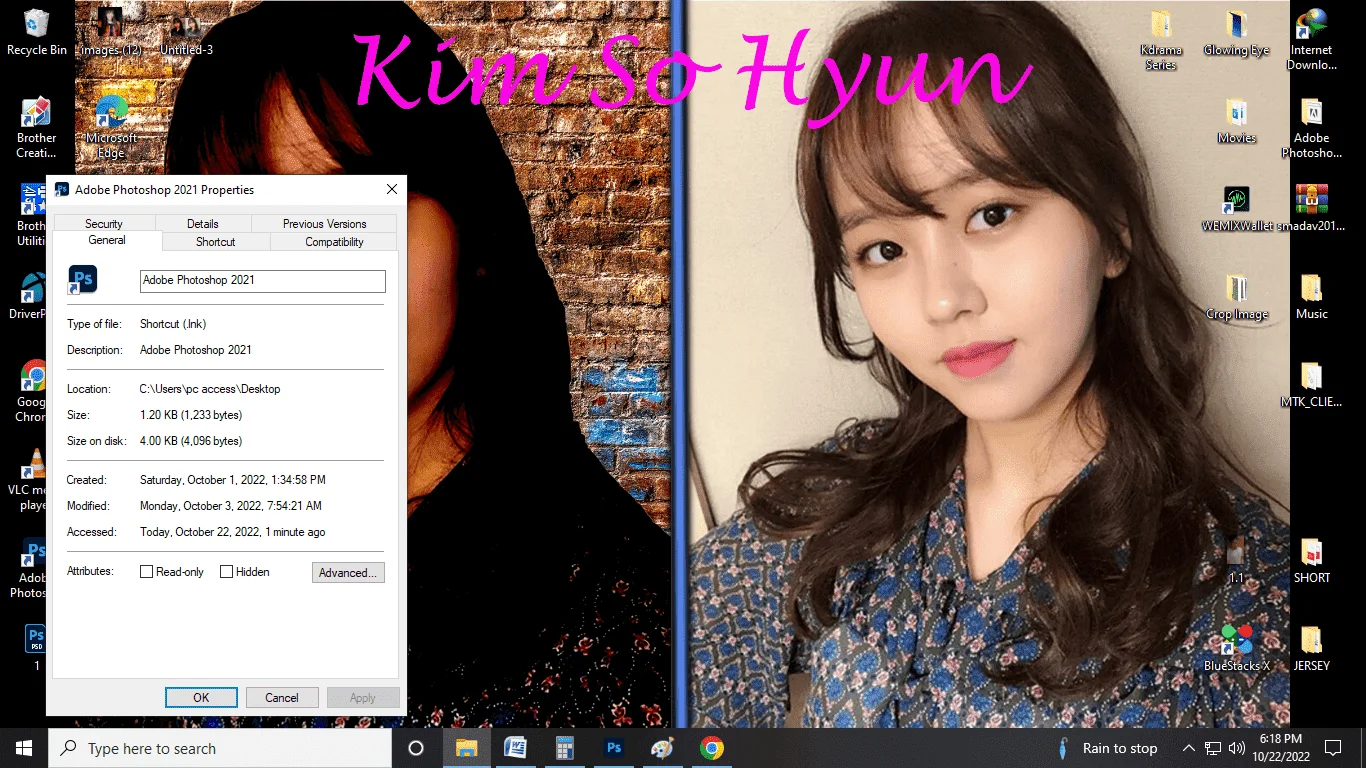Click Cancel in properties dialog
1366x768 pixels.
(x=282, y=698)
